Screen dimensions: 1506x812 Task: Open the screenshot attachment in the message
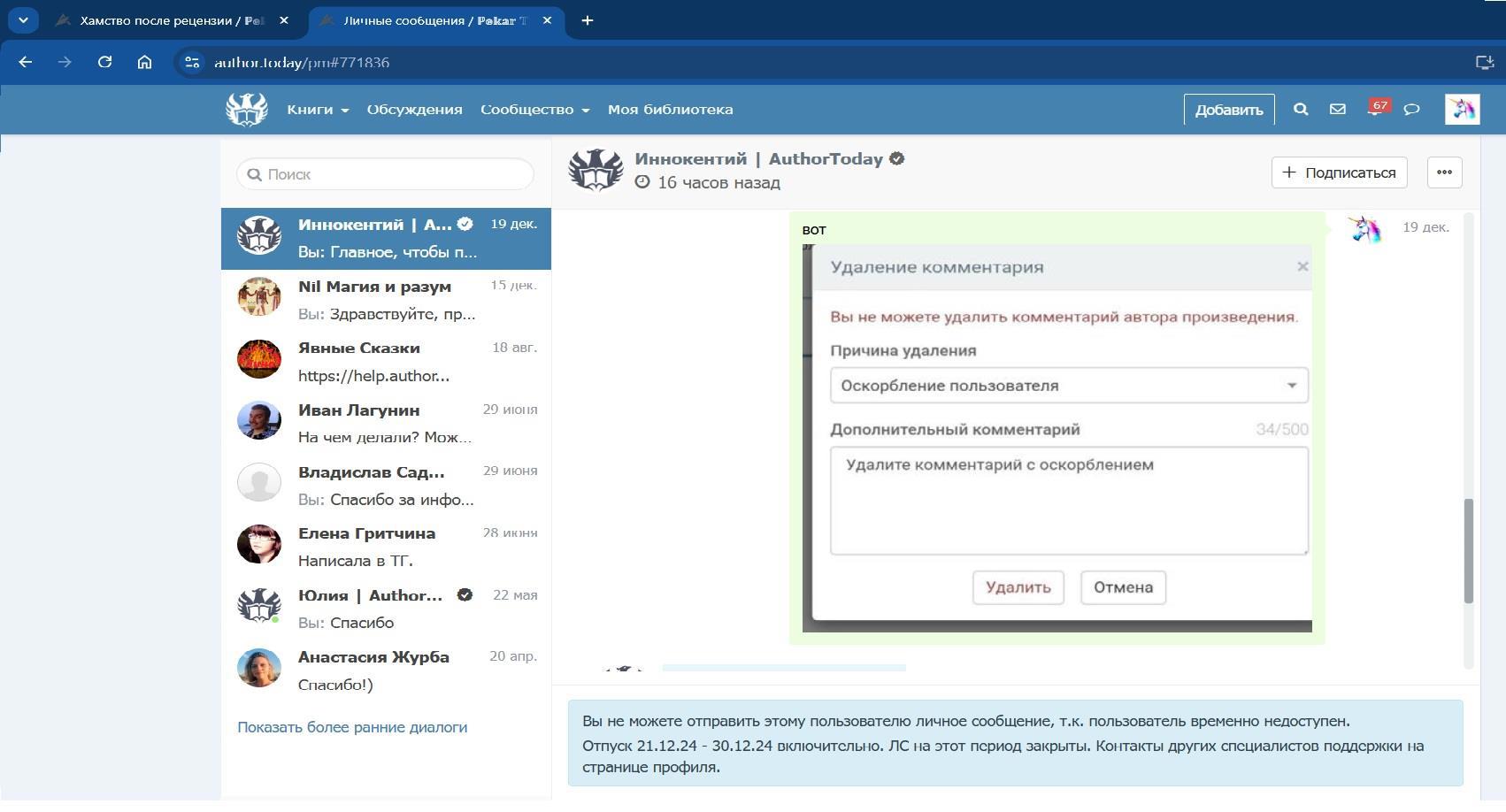coord(1057,439)
